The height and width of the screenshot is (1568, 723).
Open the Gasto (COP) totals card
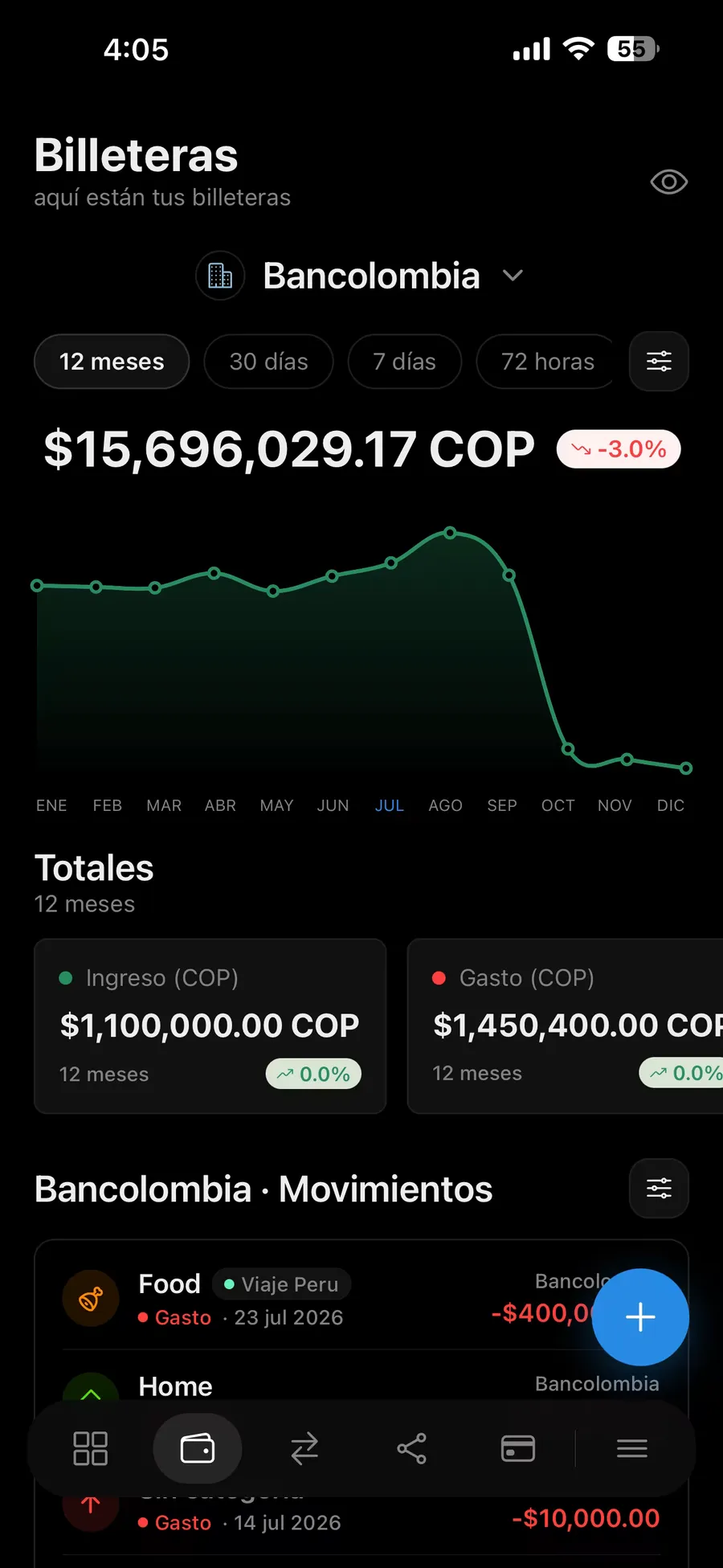[566, 1026]
